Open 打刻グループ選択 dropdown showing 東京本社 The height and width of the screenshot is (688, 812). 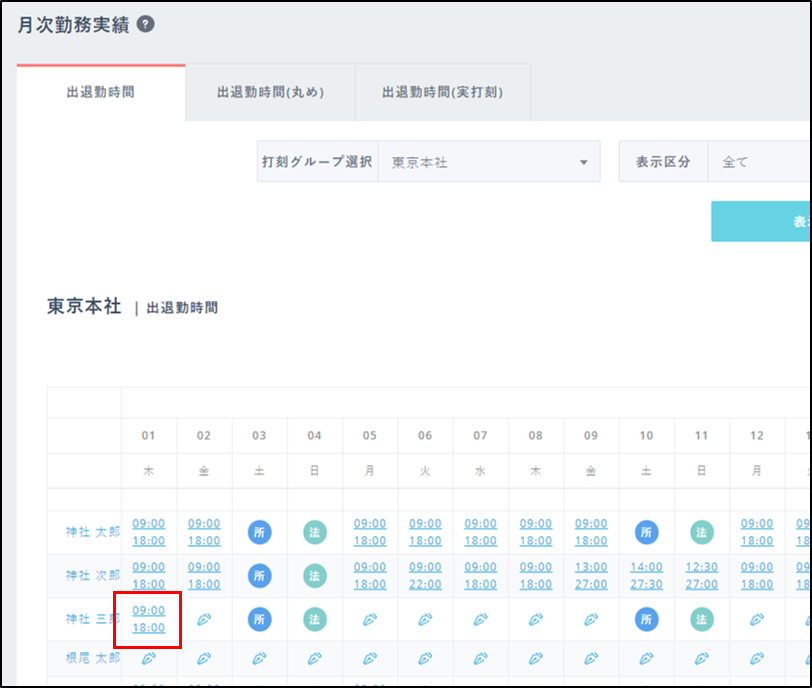pos(488,162)
